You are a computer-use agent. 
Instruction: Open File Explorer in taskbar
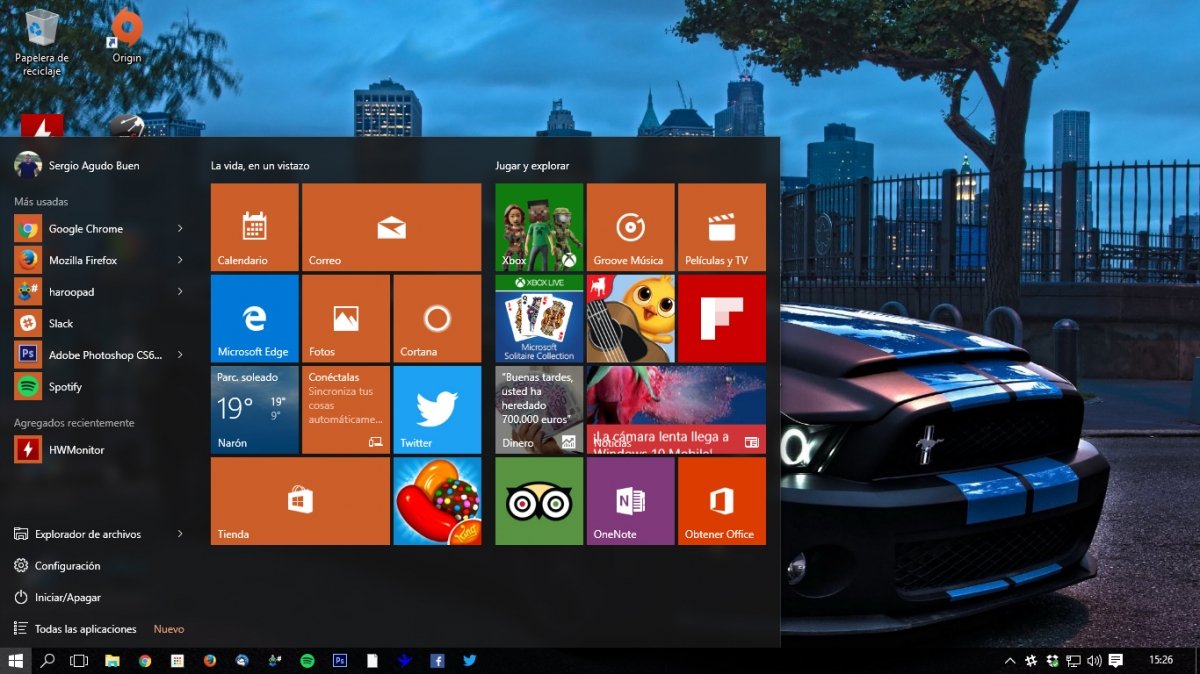click(112, 661)
